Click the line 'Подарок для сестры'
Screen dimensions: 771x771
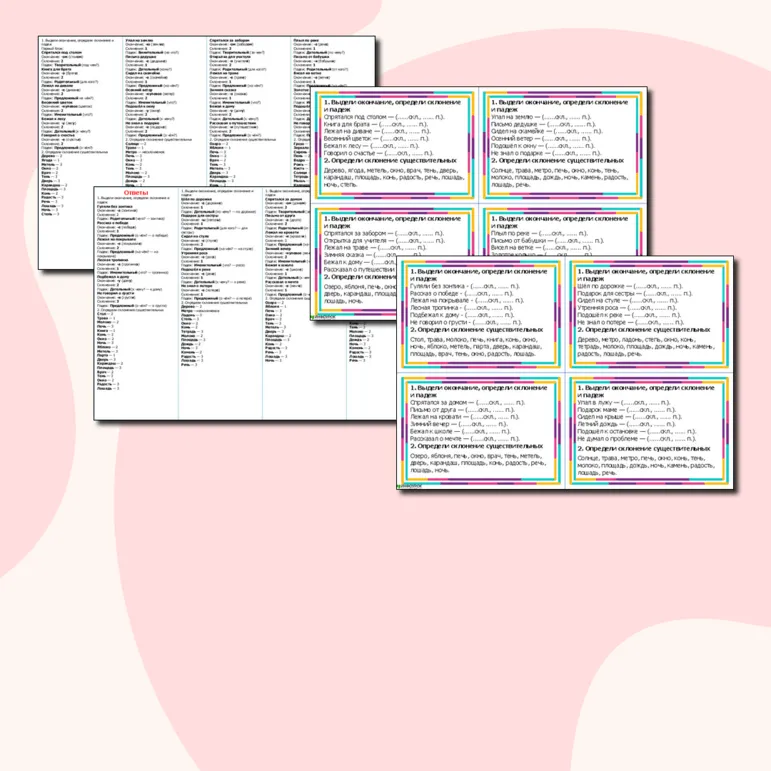635,293
